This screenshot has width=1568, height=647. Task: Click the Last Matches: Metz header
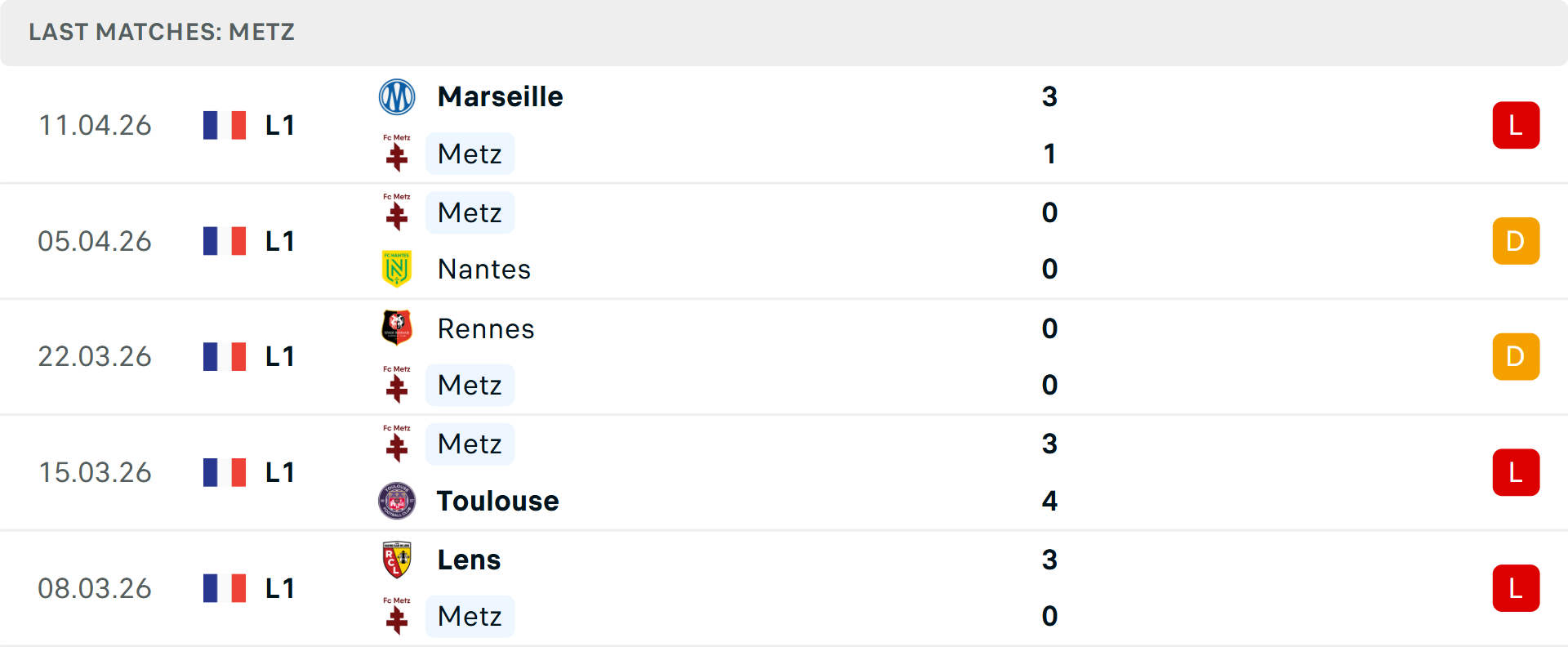162,32
